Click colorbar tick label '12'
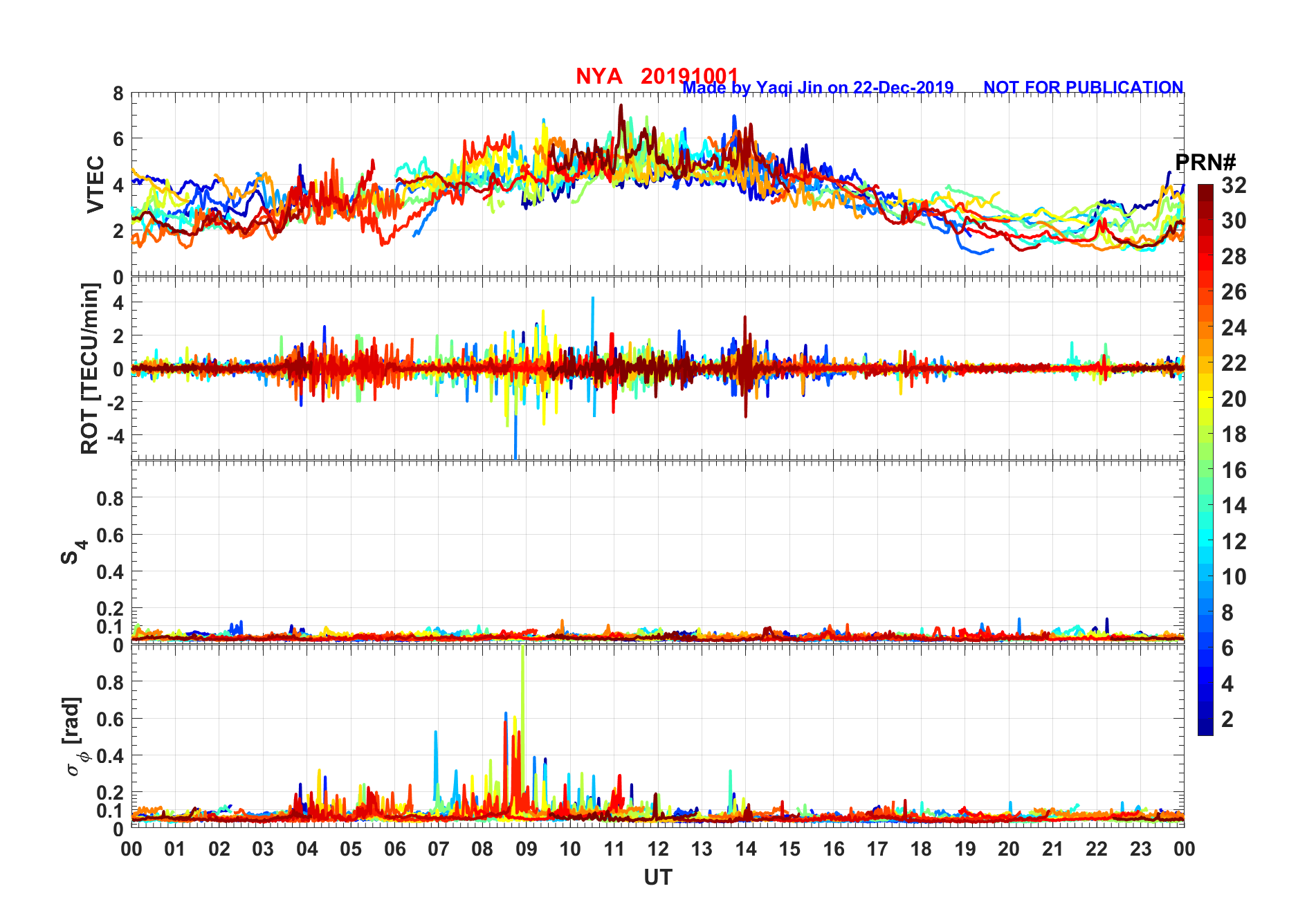 [1234, 542]
